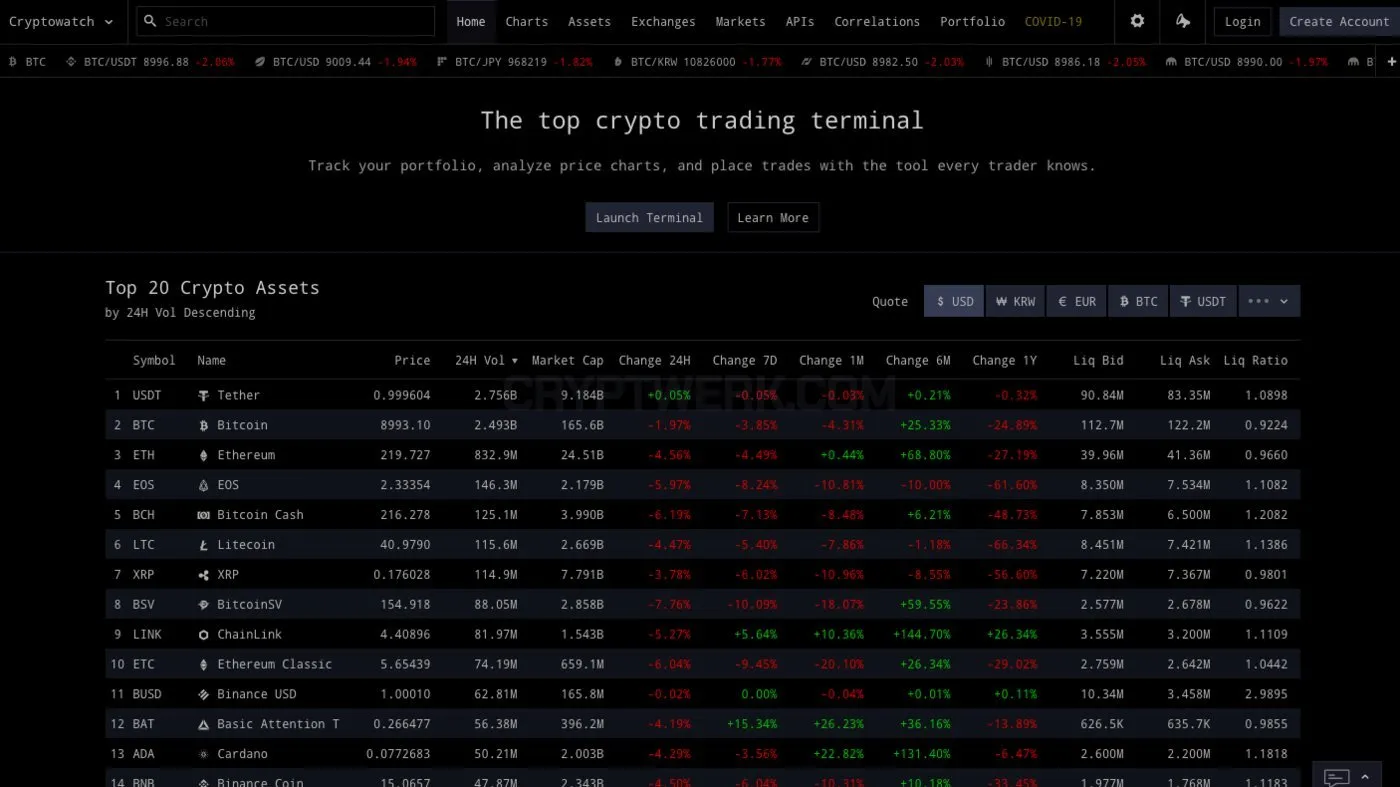Sort table by 24H Vol column

[x=486, y=361]
